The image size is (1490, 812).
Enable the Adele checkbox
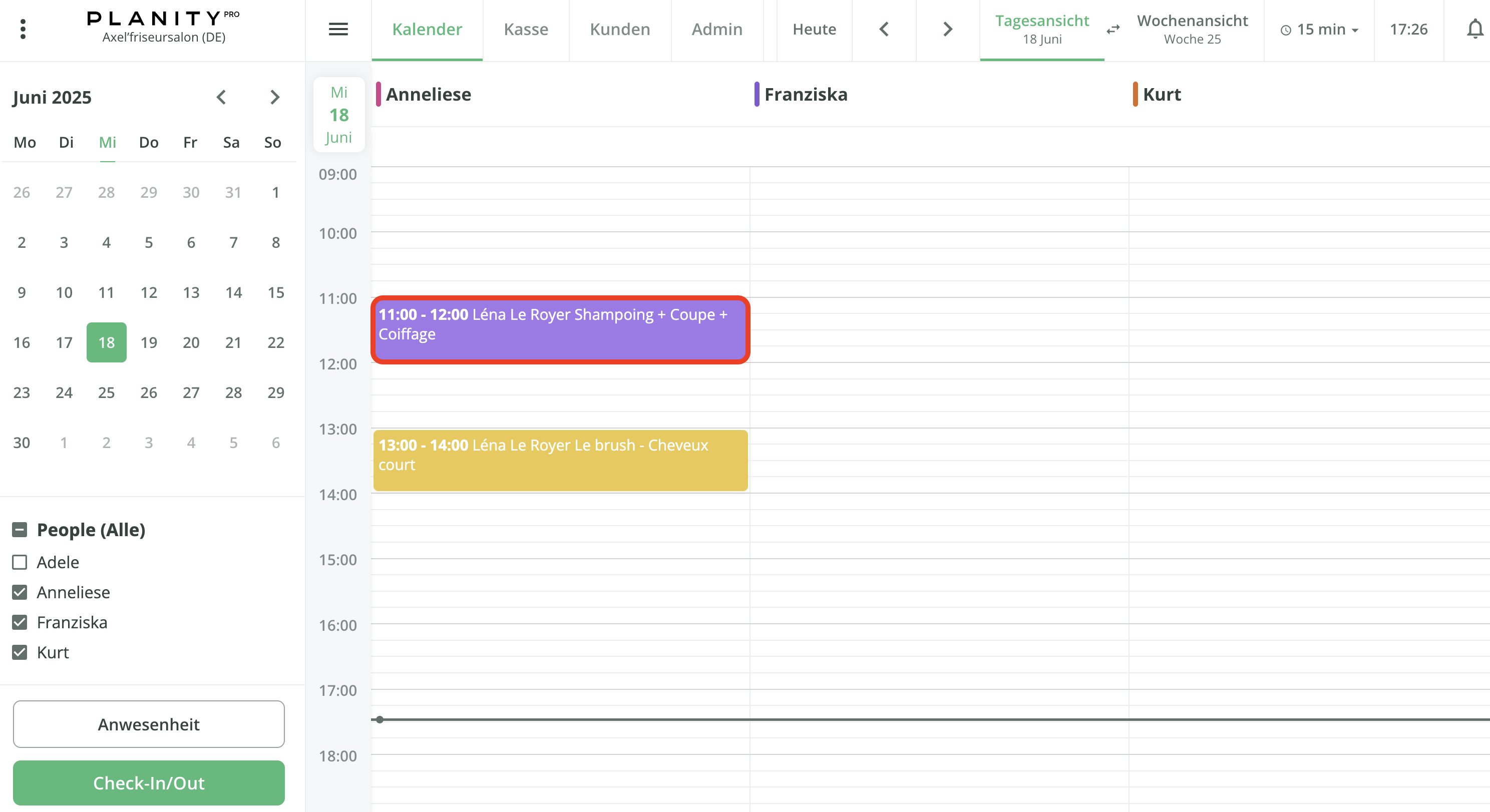tap(20, 562)
